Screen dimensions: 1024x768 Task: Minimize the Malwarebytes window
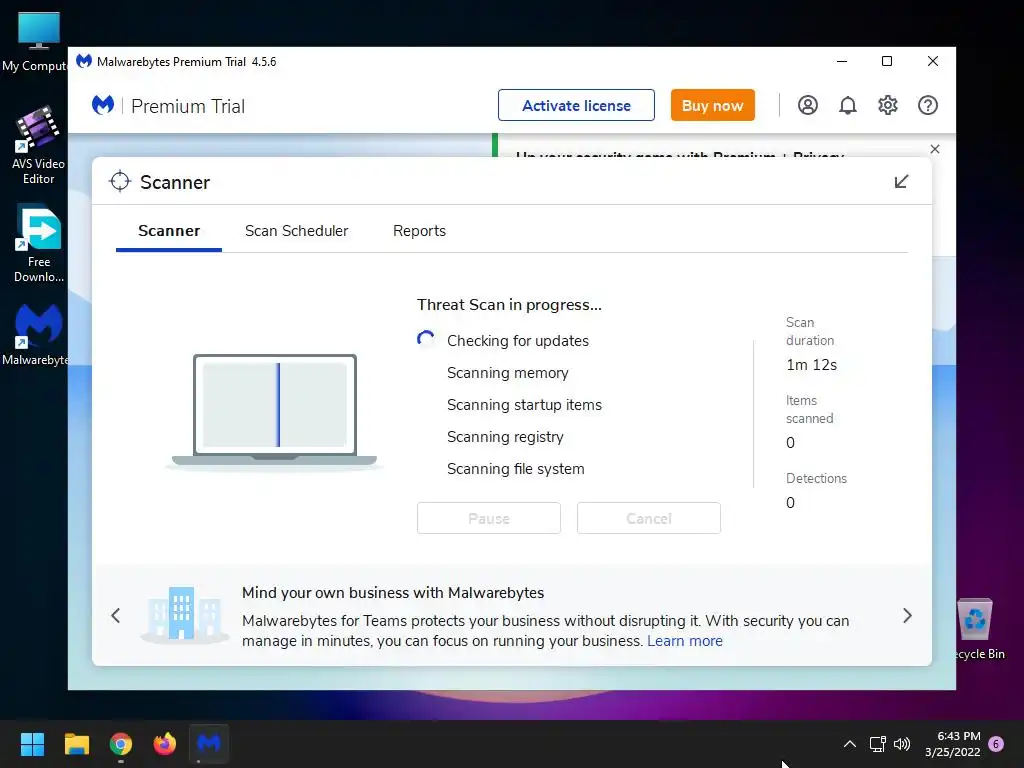coord(842,61)
